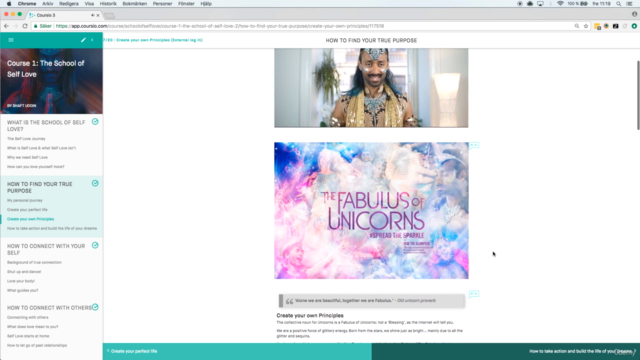Click the Create your own Principles breadcrumb link
Viewport: 640px width, 360px height.
tap(153, 40)
